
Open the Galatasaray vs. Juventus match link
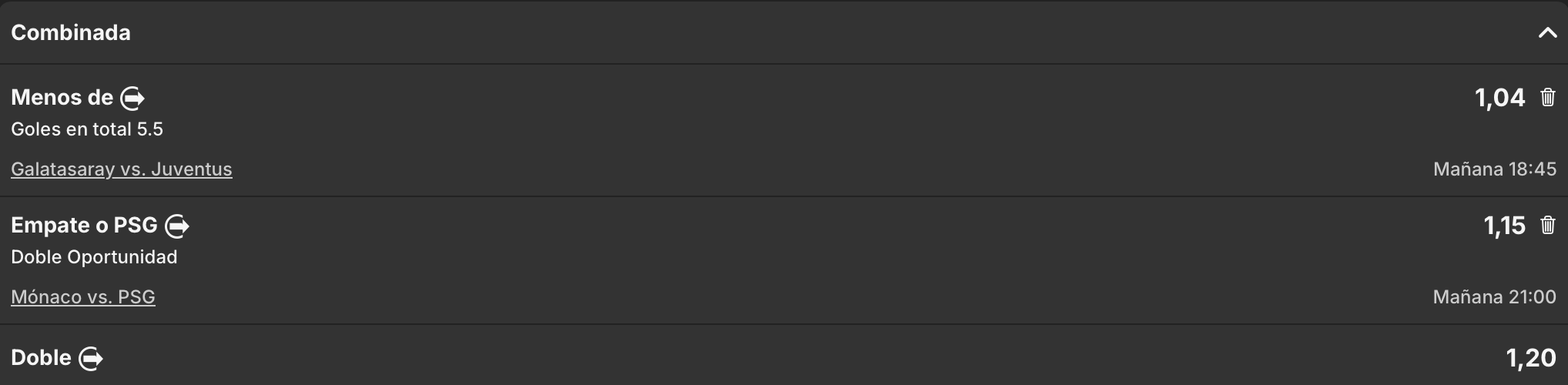122,169
